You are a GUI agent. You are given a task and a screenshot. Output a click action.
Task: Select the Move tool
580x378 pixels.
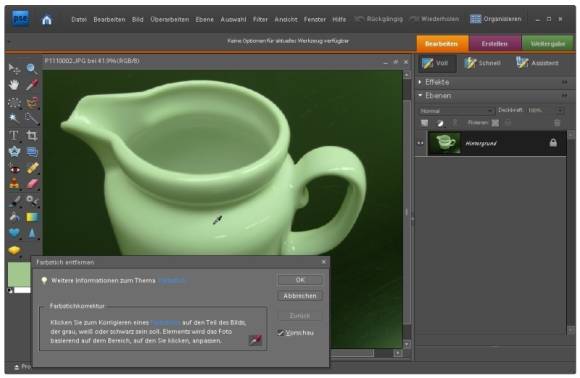point(14,69)
